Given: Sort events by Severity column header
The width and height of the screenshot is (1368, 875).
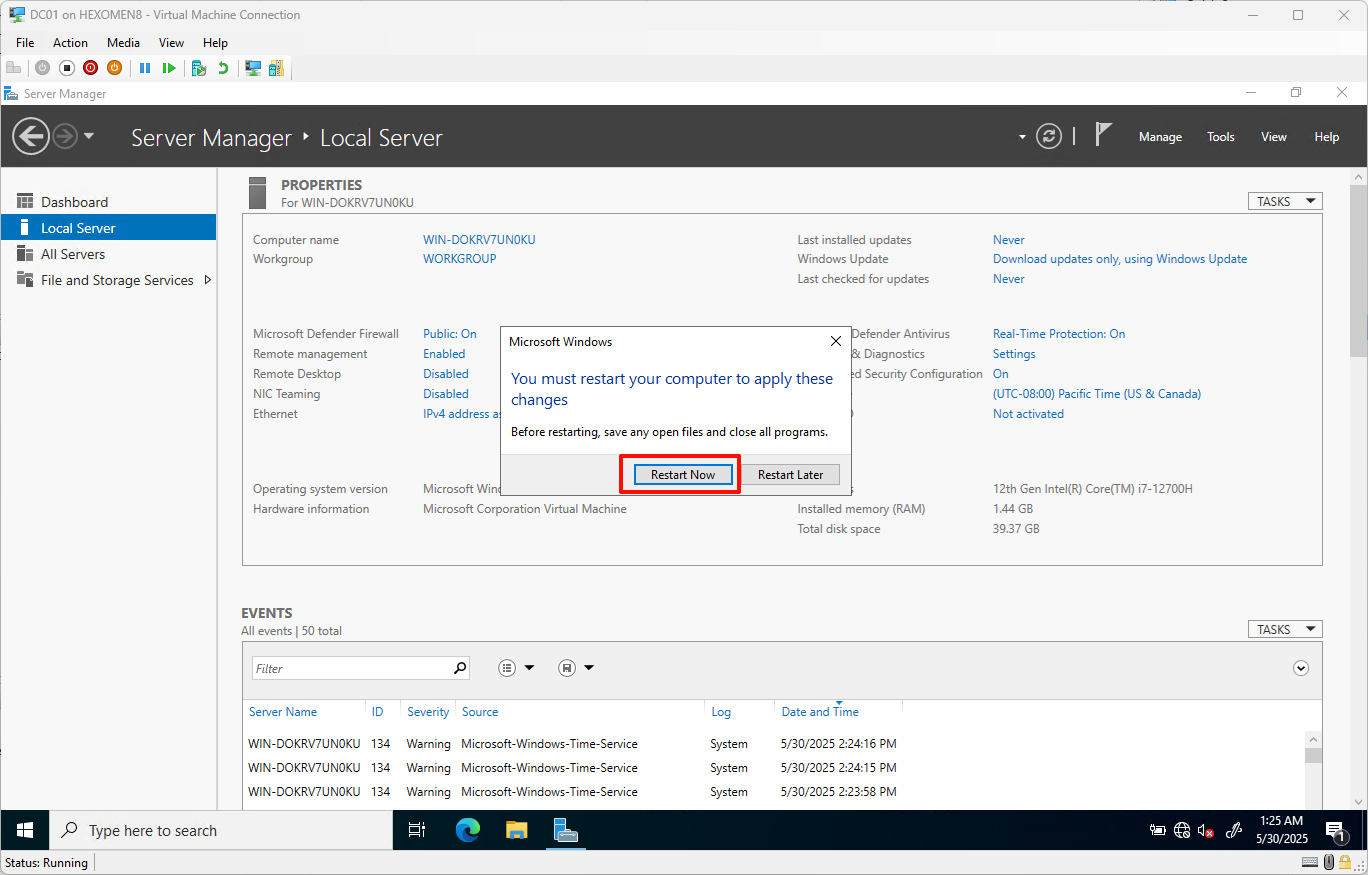Looking at the screenshot, I should point(428,712).
